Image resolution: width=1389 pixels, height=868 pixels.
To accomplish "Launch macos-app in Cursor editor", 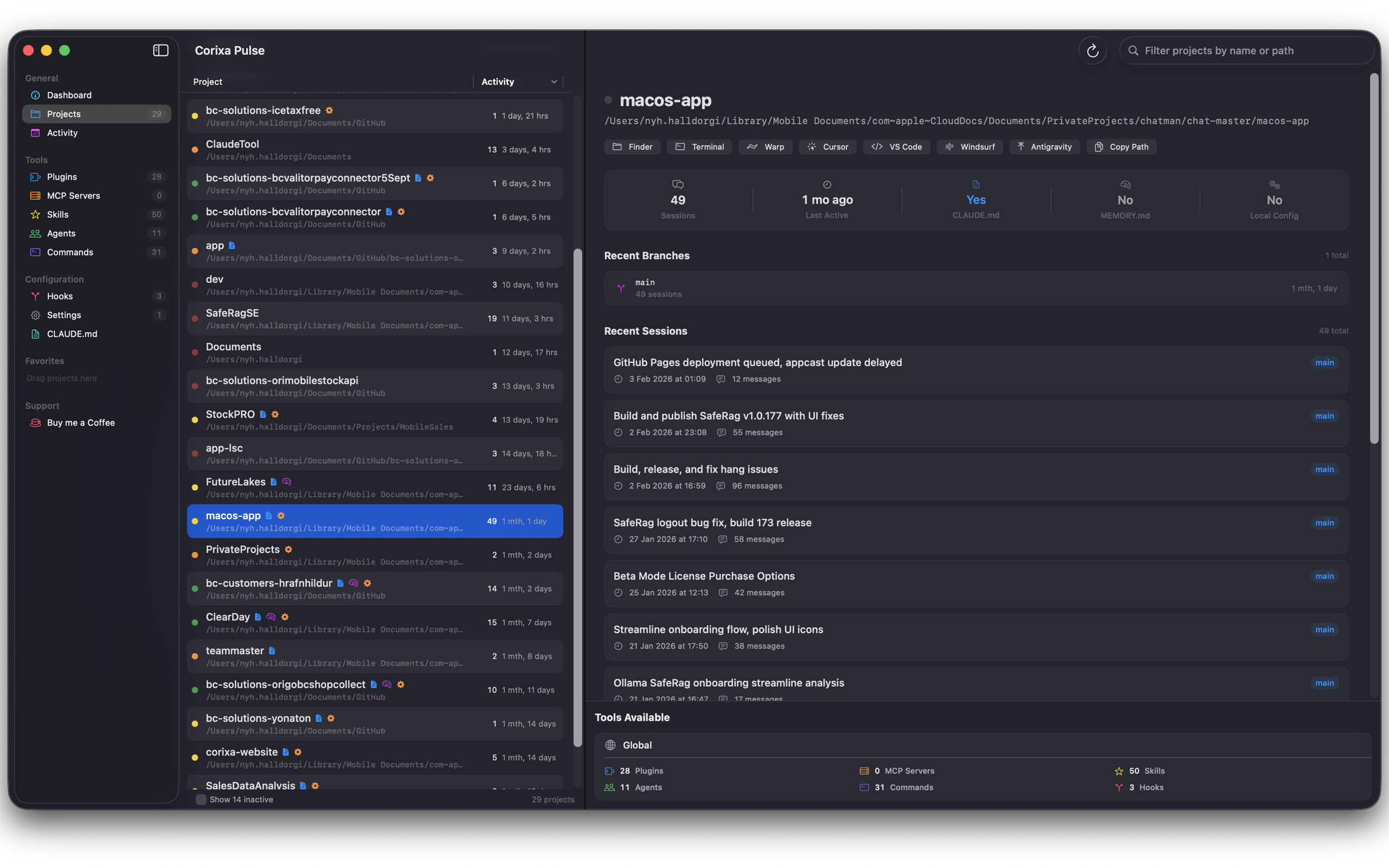I will 827,146.
